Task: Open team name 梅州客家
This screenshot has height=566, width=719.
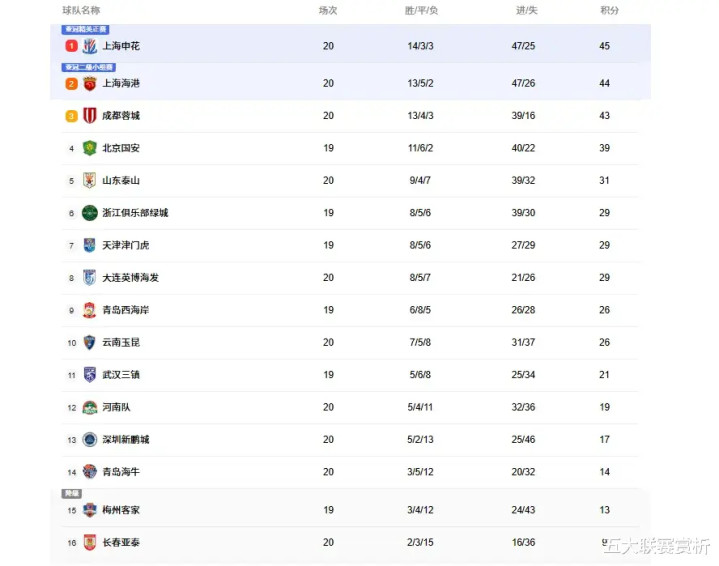Action: (121, 510)
